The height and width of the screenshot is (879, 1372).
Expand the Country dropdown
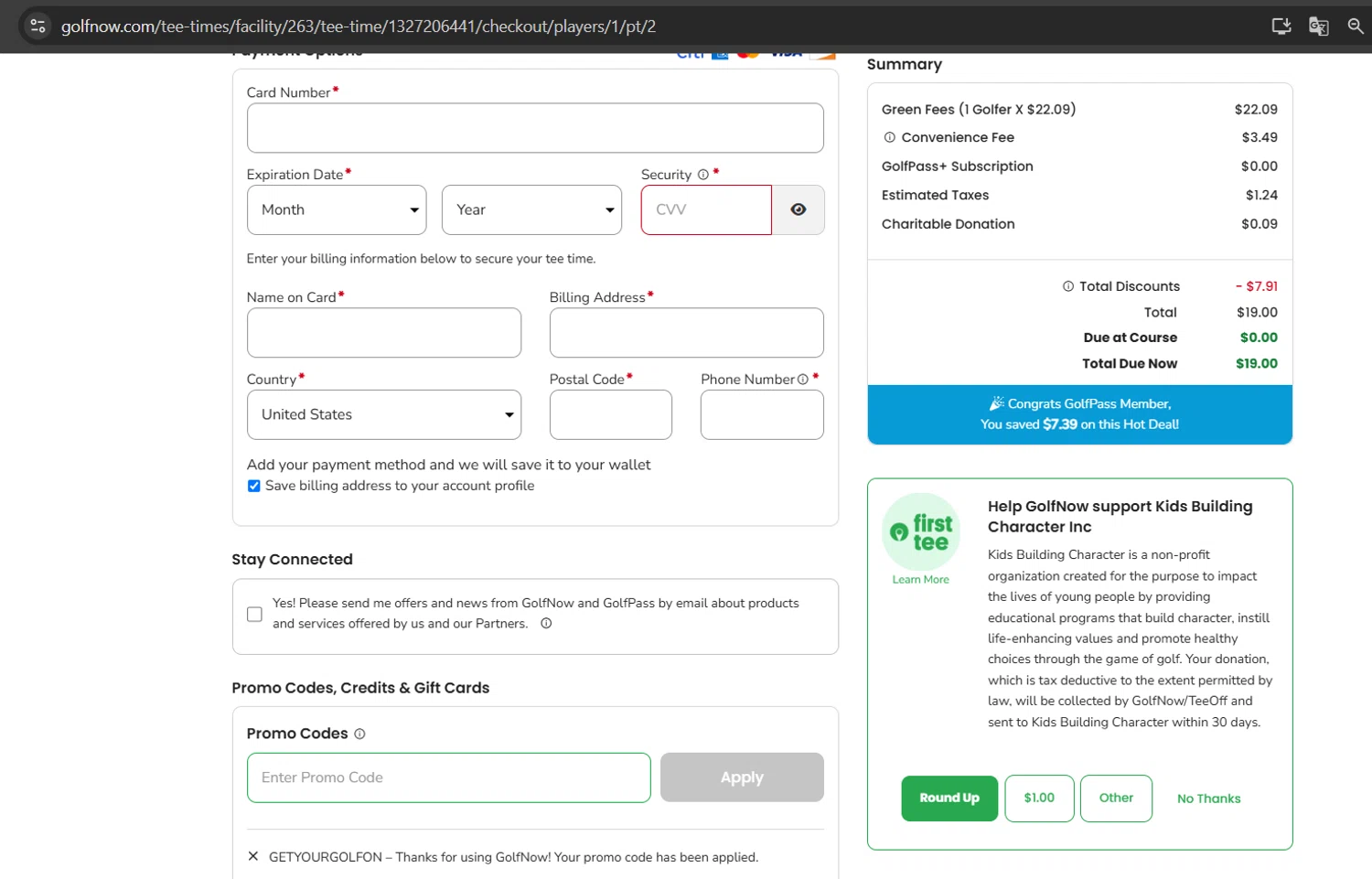[x=384, y=414]
